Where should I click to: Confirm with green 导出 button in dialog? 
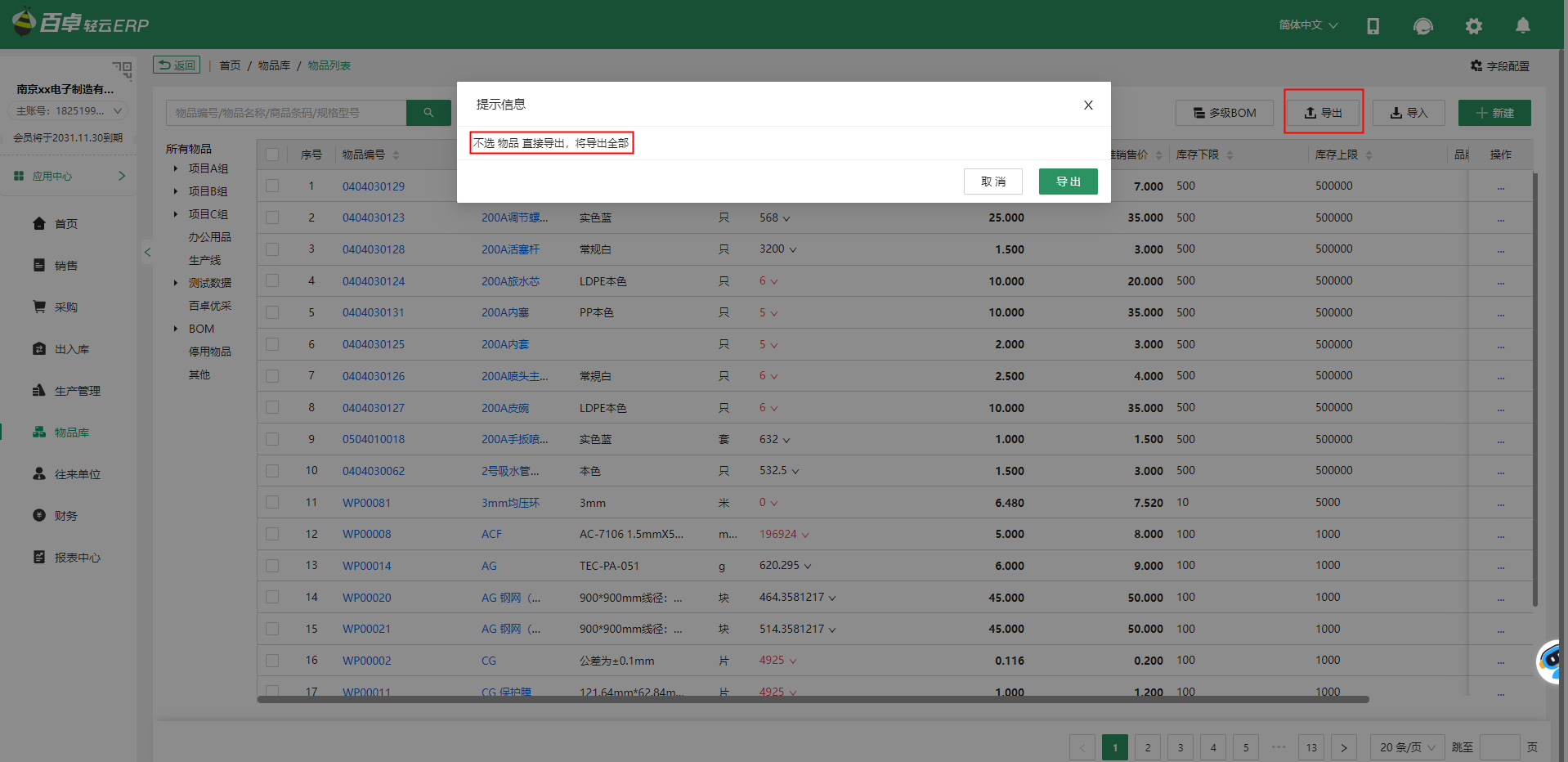(1068, 182)
